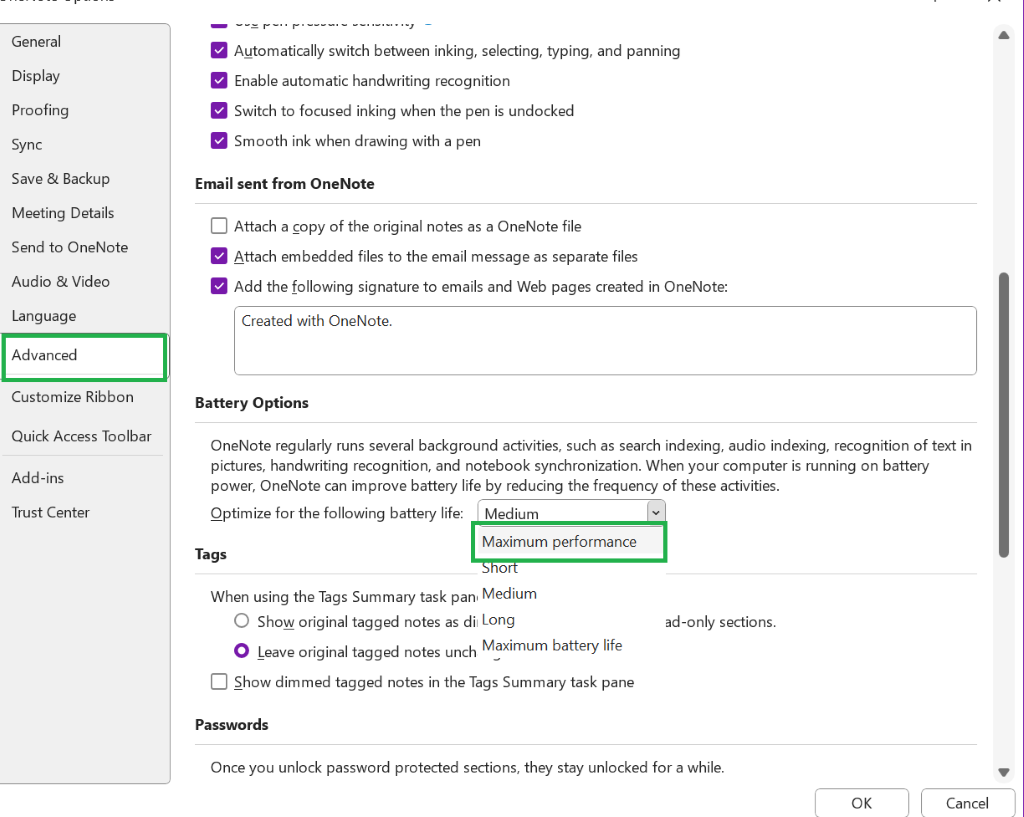1024x817 pixels.
Task: Click the scrollbar down arrow
Action: 1004,773
